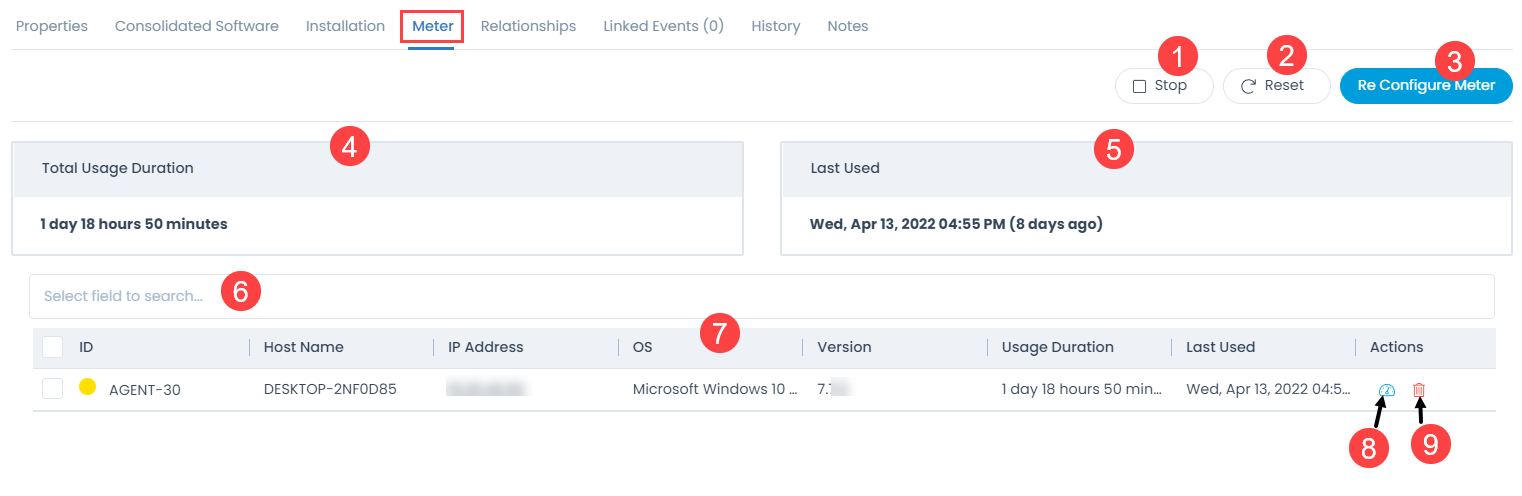Image resolution: width=1522 pixels, height=496 pixels.
Task: Sort by the Usage Duration column header
Action: [1057, 347]
